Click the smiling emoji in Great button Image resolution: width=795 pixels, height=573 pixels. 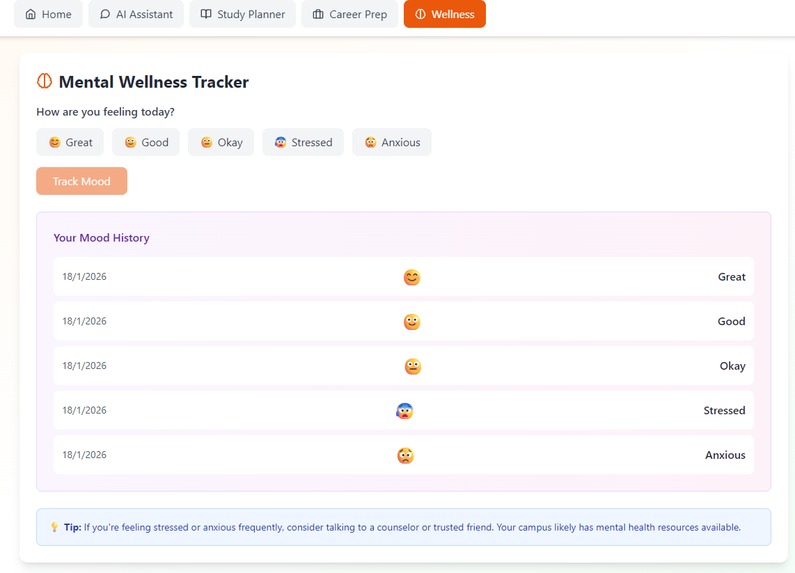tap(55, 142)
